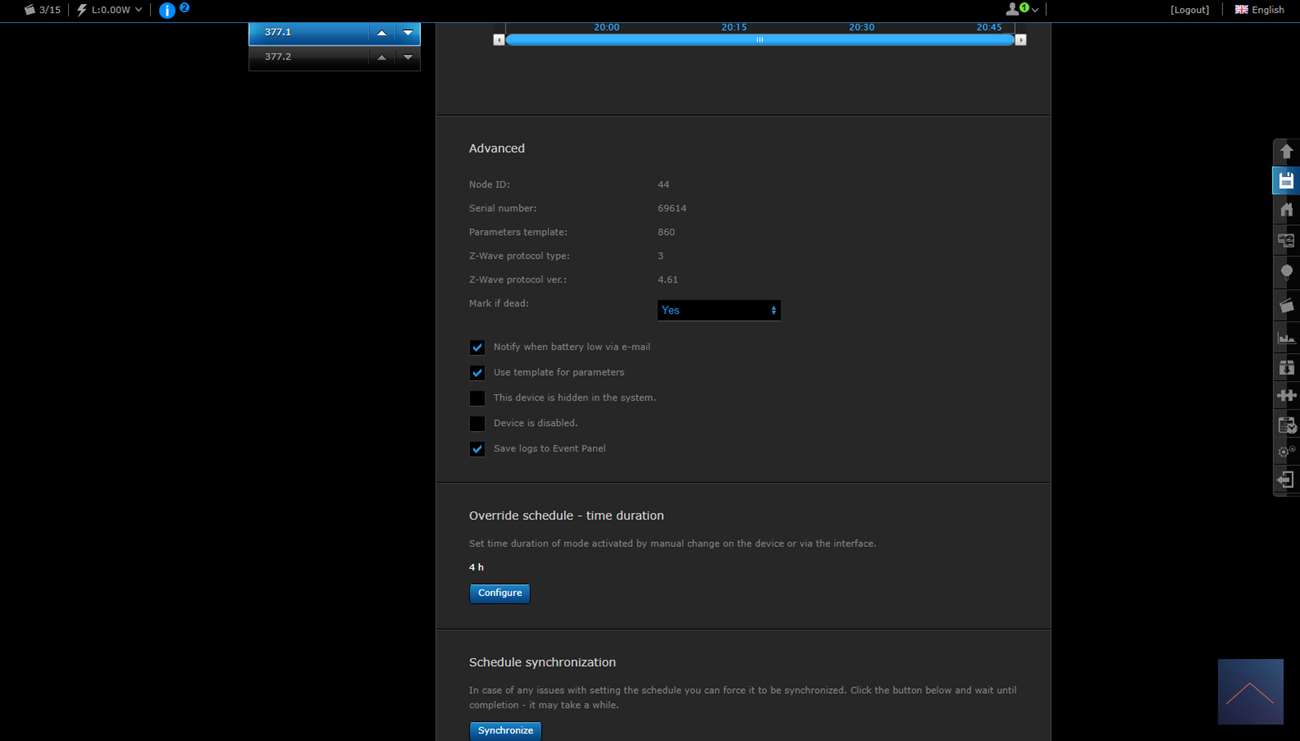Uncheck Notify when battery low via e-mail
The height and width of the screenshot is (741, 1300).
pyautogui.click(x=477, y=347)
